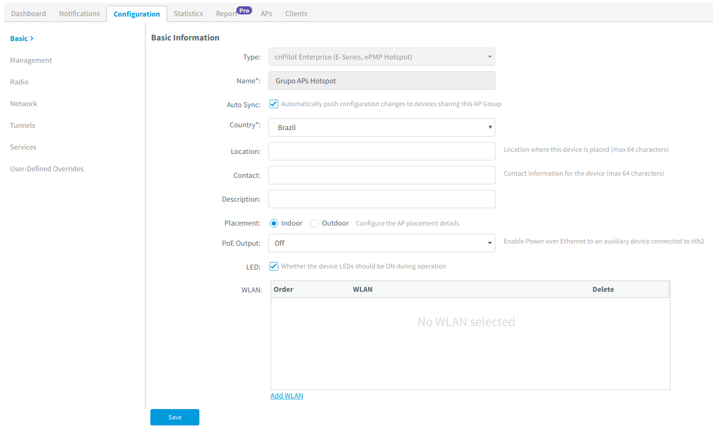
Task: Select the Outdoor placement radio button
Action: pos(315,224)
